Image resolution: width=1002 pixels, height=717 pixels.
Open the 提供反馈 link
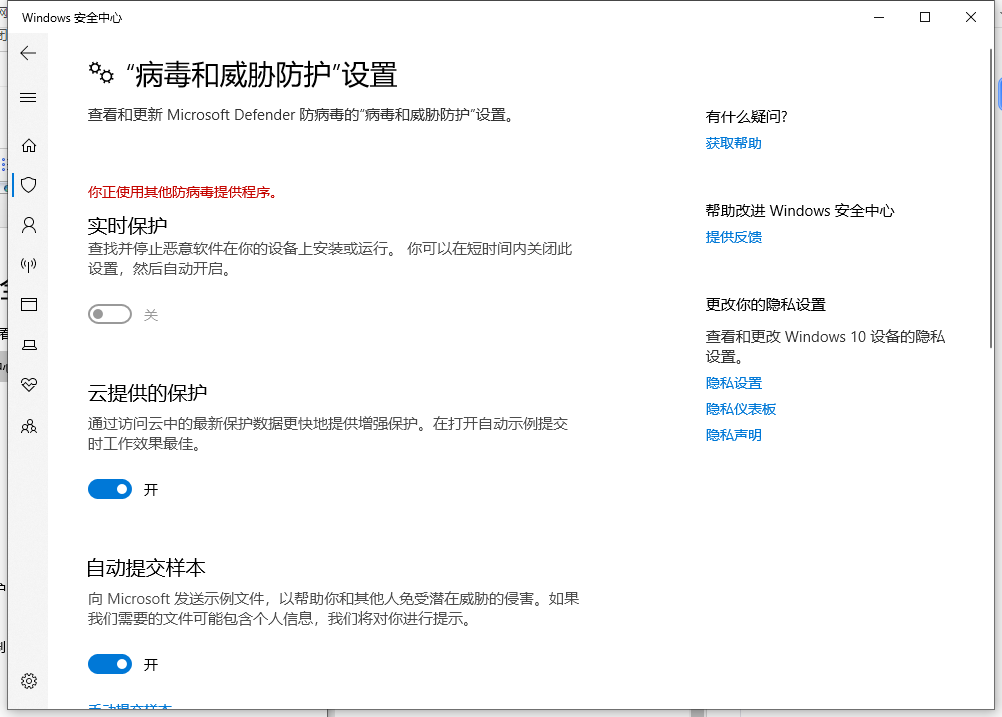click(x=733, y=237)
